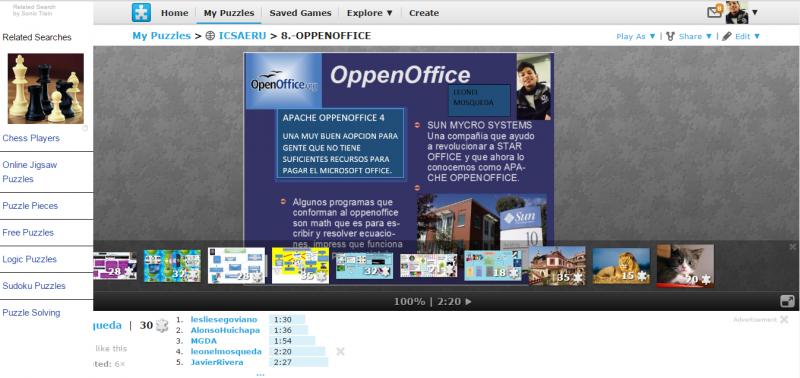Toggle fullscreen with the expand icon

[788, 301]
